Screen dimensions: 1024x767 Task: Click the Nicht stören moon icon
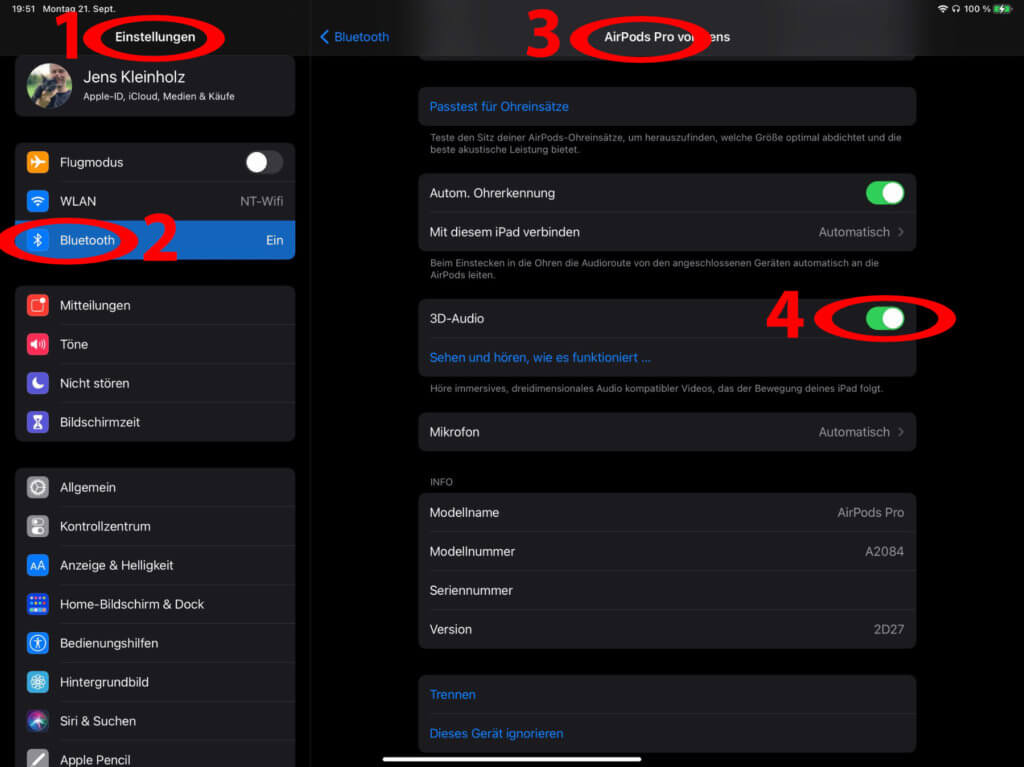[38, 383]
